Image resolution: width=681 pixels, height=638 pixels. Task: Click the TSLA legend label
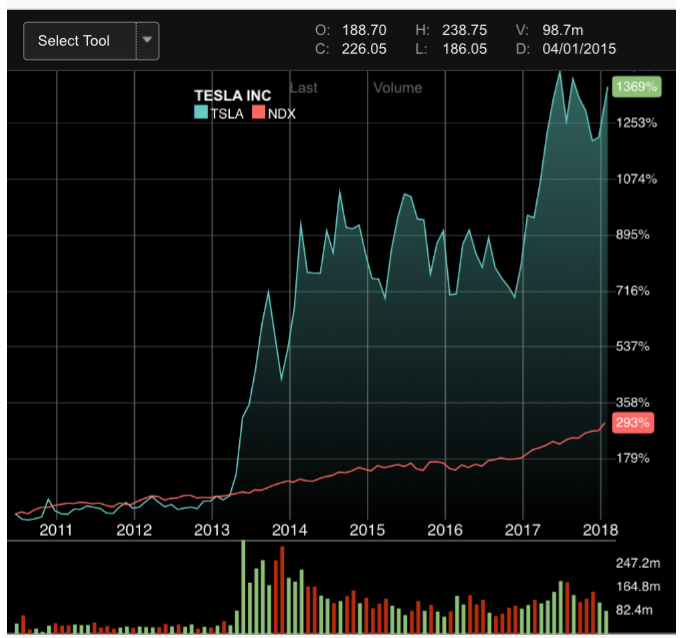click(227, 114)
